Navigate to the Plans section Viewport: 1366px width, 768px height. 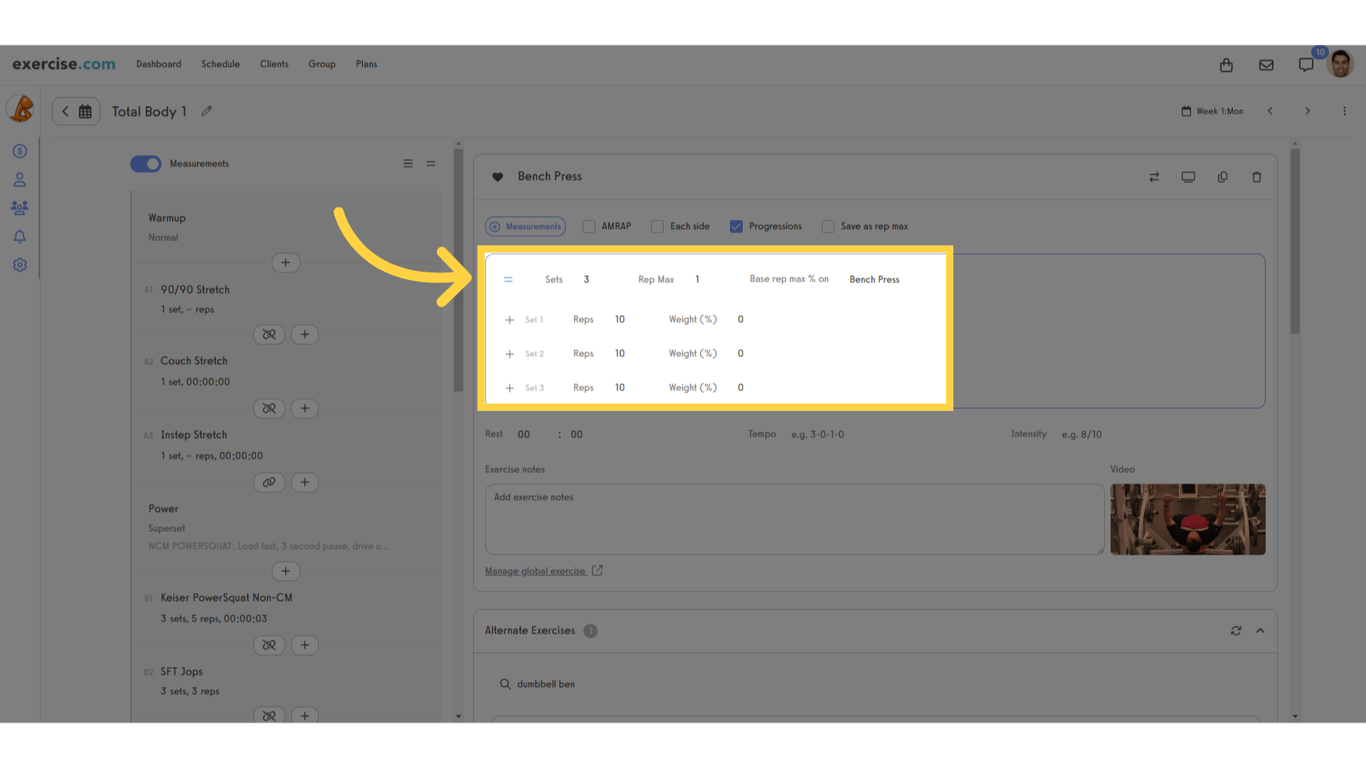pyautogui.click(x=366, y=64)
